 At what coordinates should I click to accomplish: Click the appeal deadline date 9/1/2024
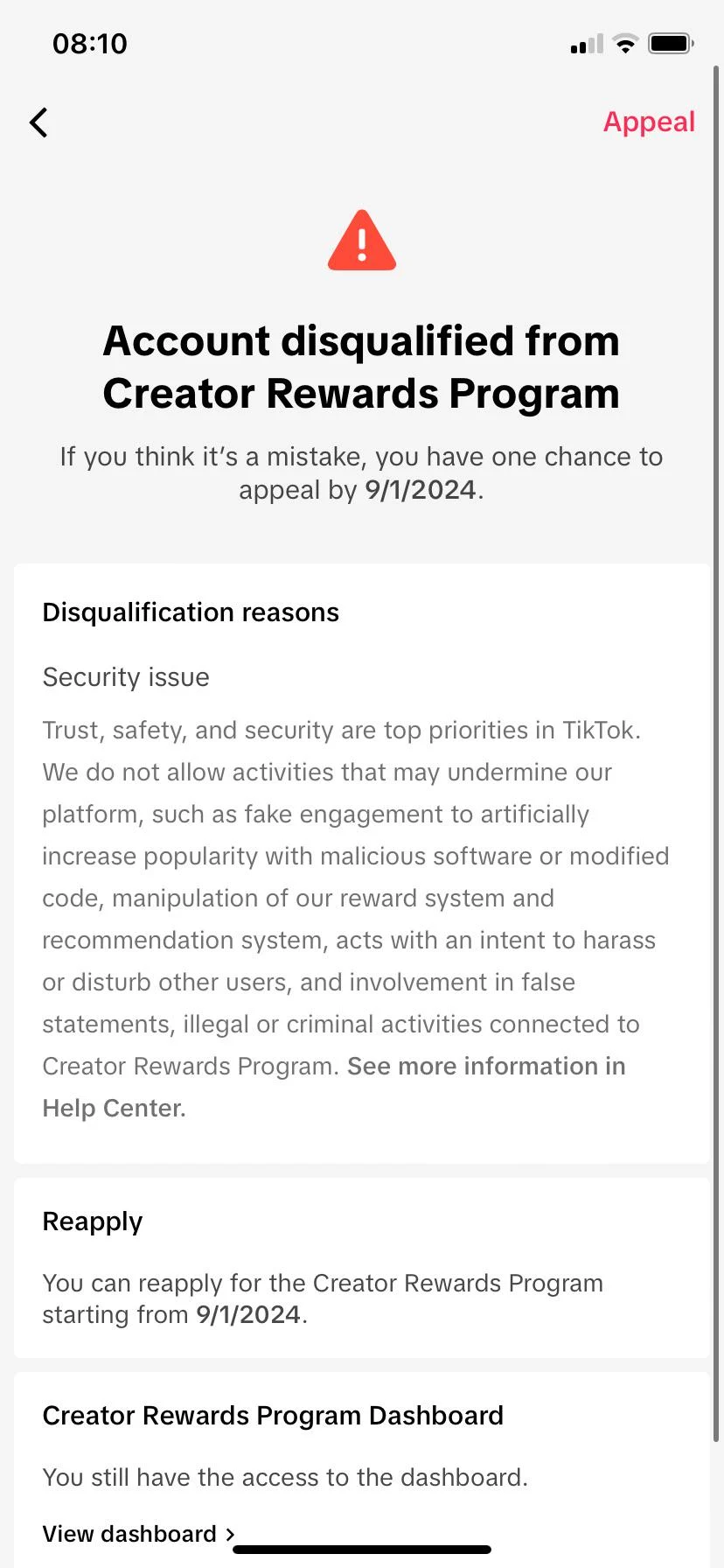click(421, 490)
